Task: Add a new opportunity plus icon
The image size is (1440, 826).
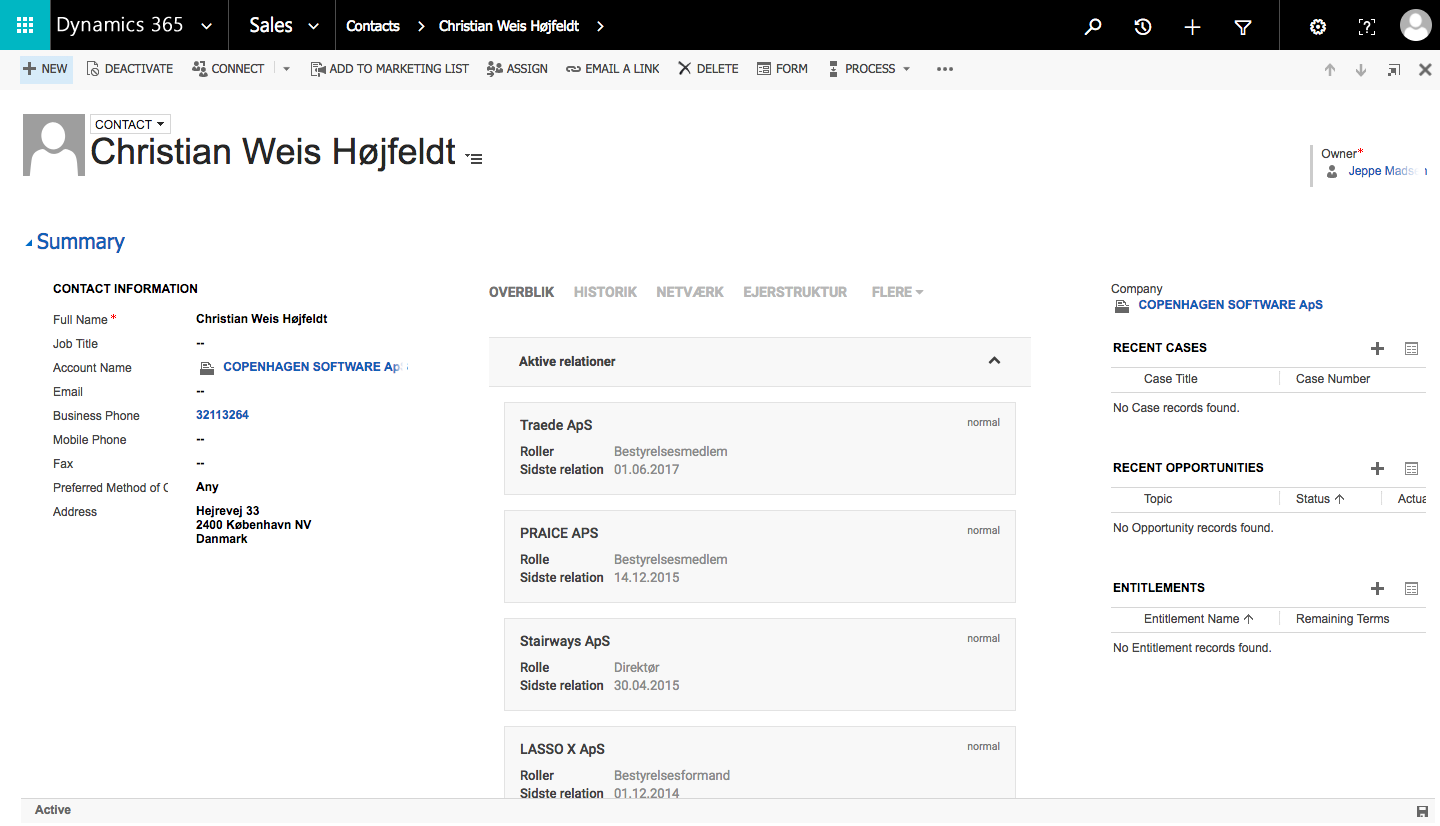Action: tap(1377, 469)
